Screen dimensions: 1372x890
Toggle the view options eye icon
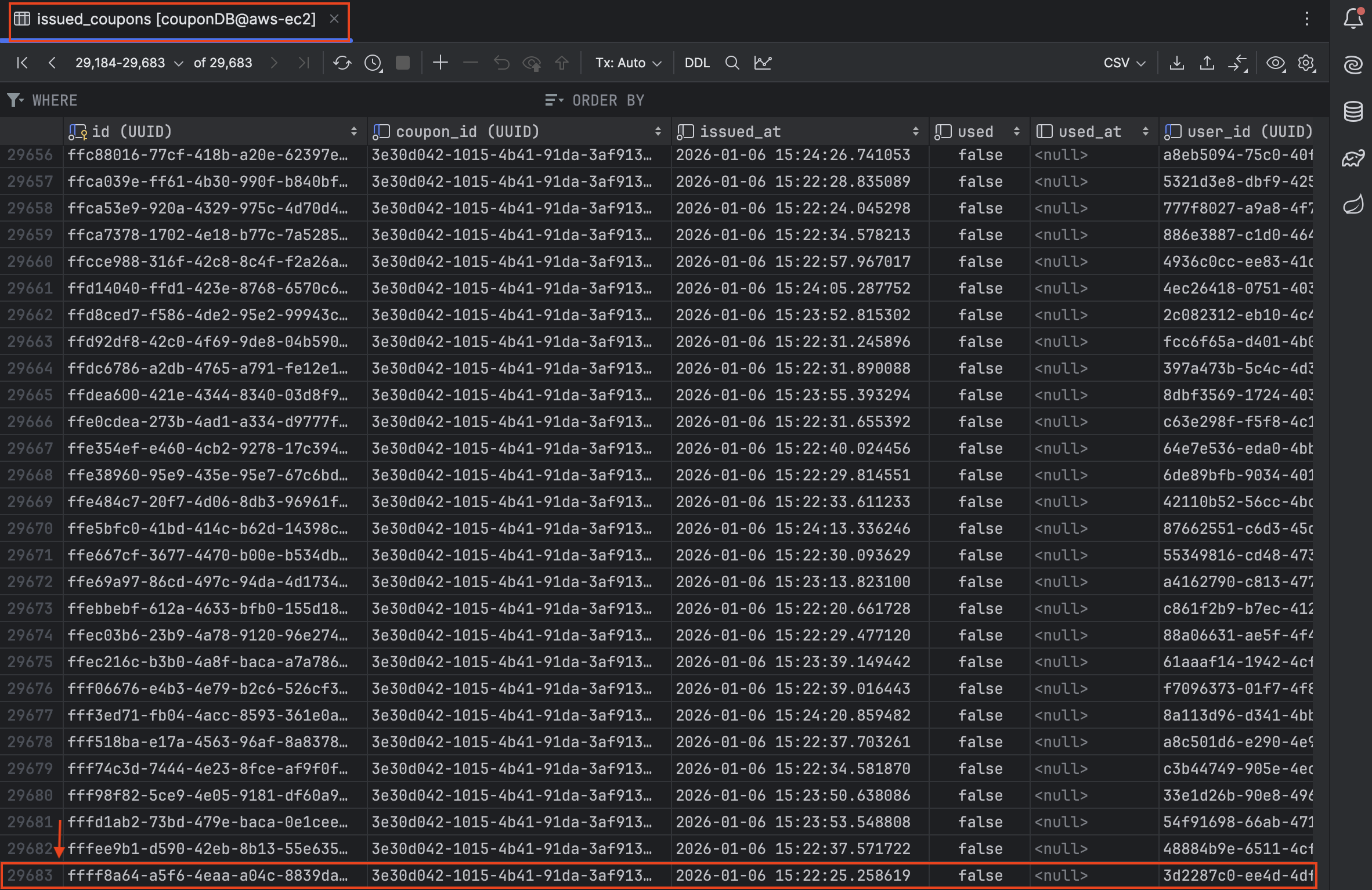[x=1275, y=63]
